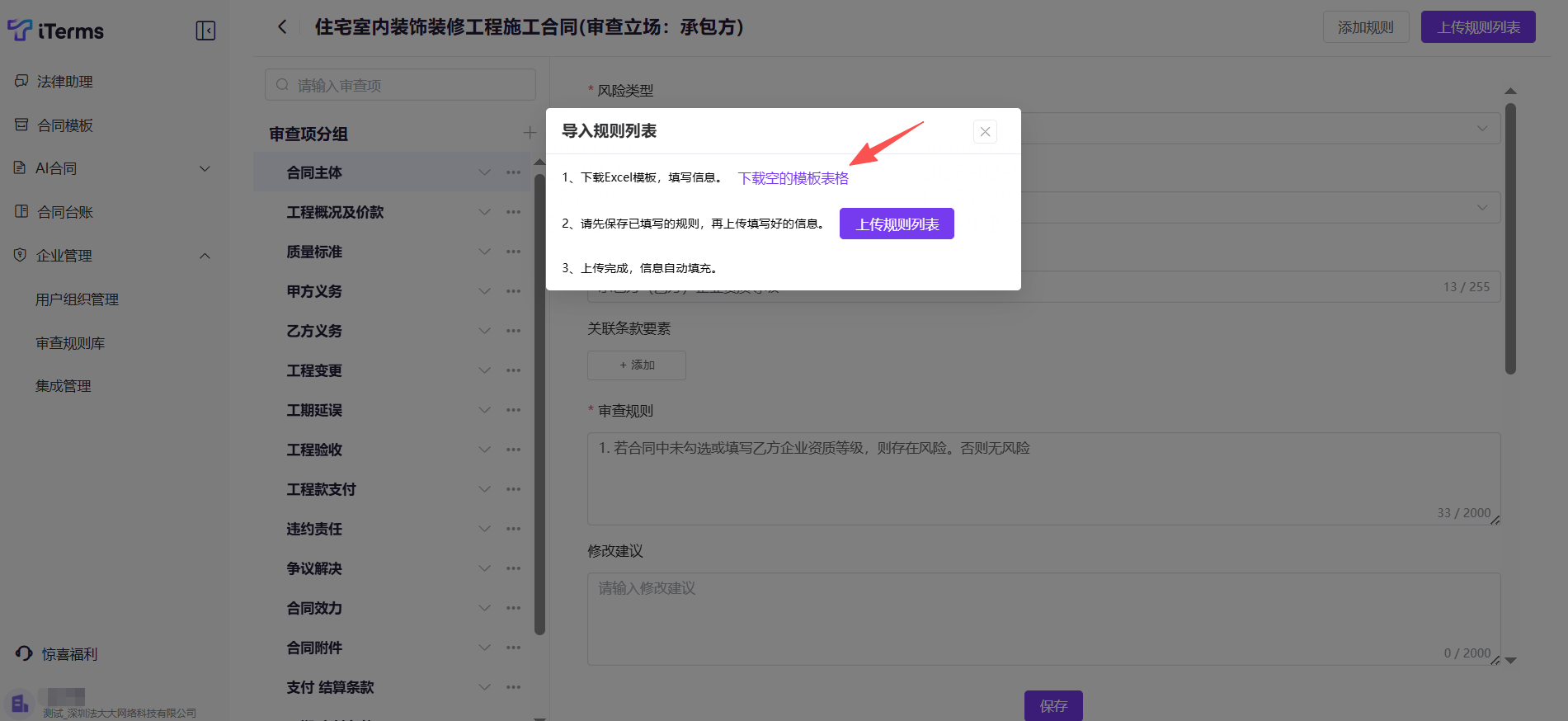Open more options for 工期延误
1568x721 pixels.
coord(514,410)
